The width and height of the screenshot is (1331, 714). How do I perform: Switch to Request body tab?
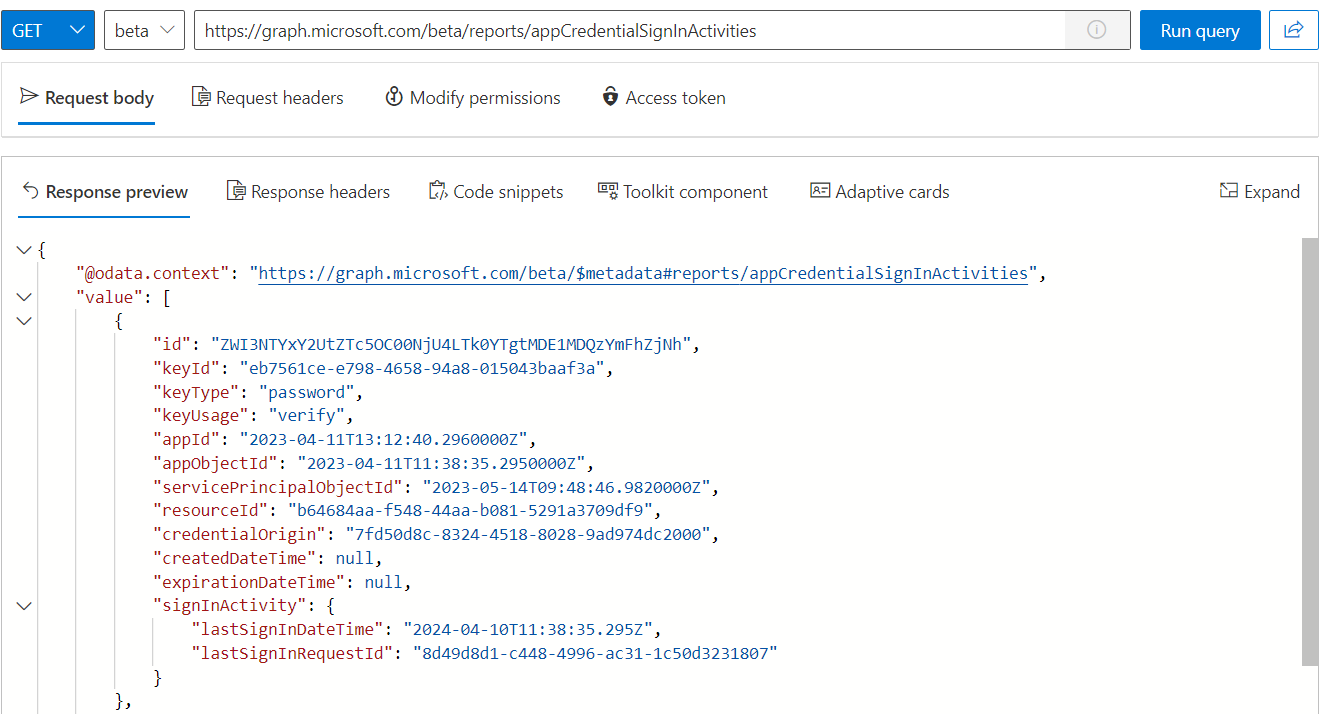(x=86, y=98)
